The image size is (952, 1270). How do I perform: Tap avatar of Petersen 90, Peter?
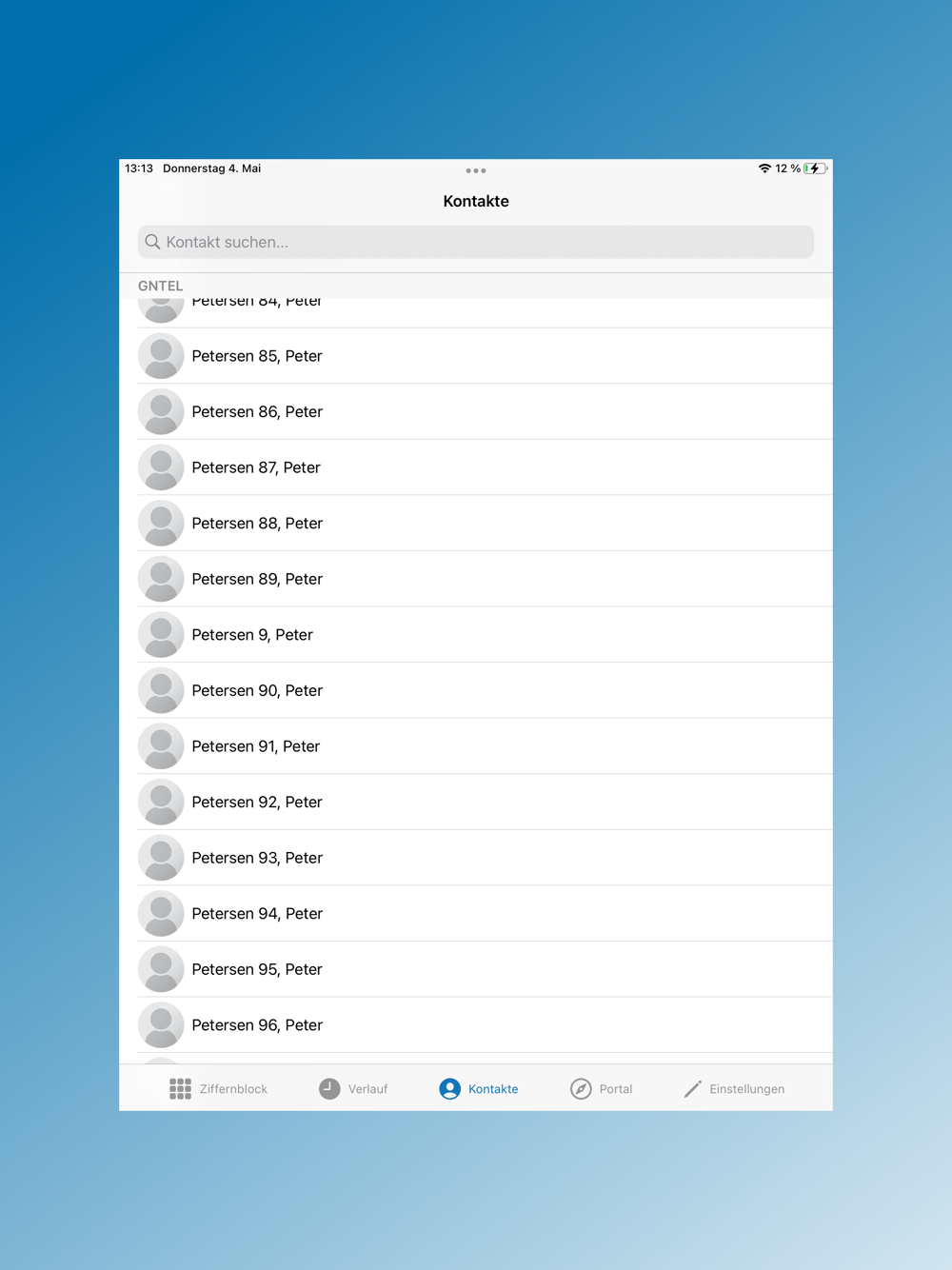(161, 690)
